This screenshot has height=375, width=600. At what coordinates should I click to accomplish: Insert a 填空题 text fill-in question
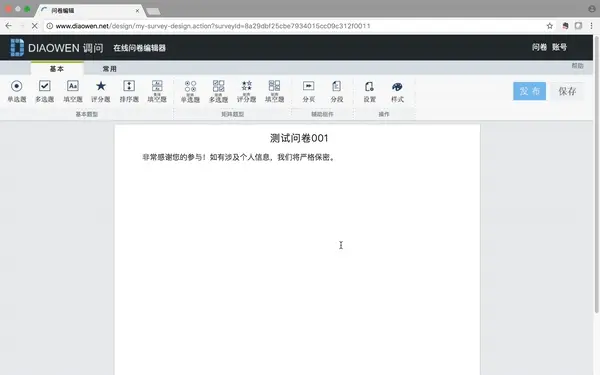coord(73,91)
